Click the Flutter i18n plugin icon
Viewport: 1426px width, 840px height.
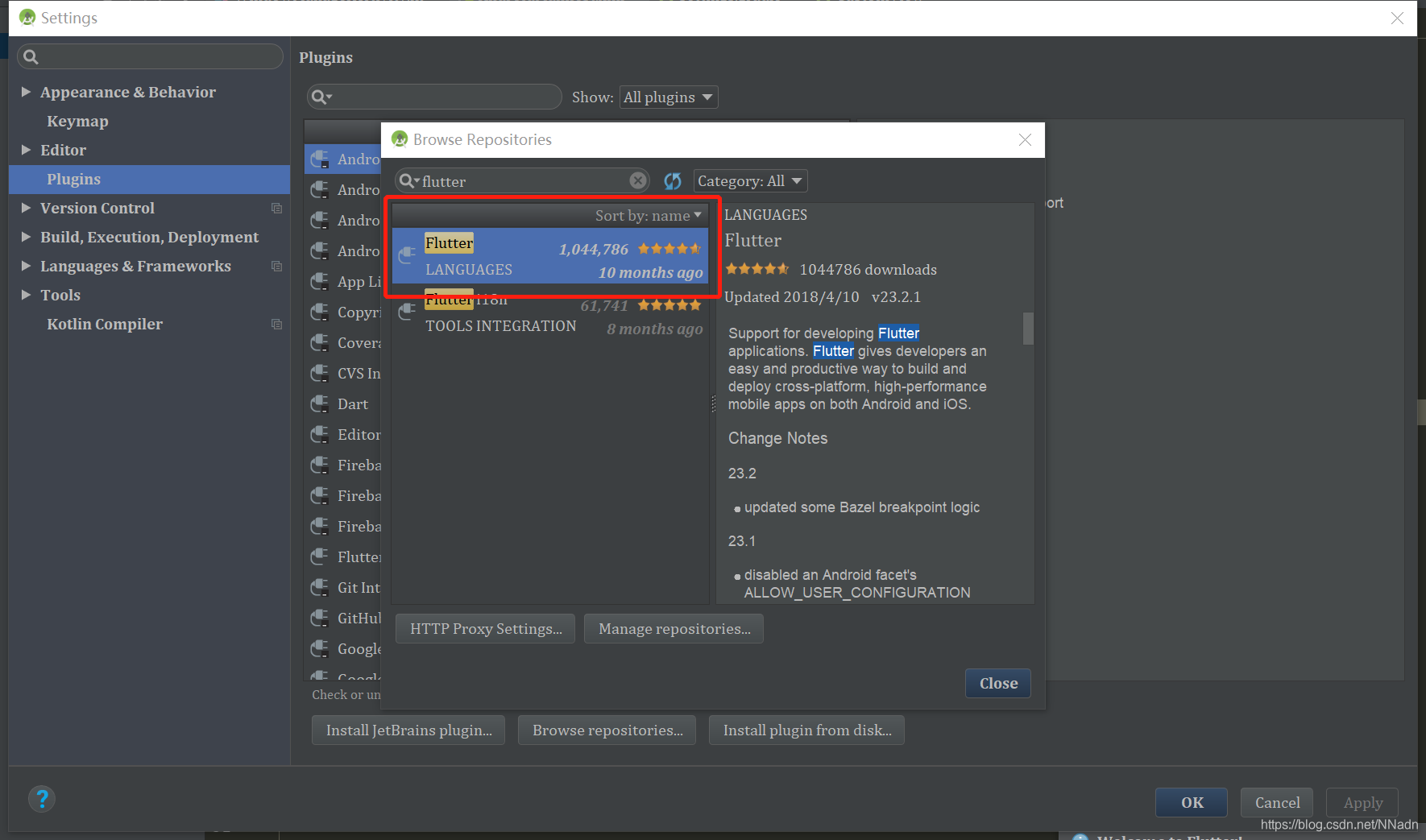[x=408, y=311]
